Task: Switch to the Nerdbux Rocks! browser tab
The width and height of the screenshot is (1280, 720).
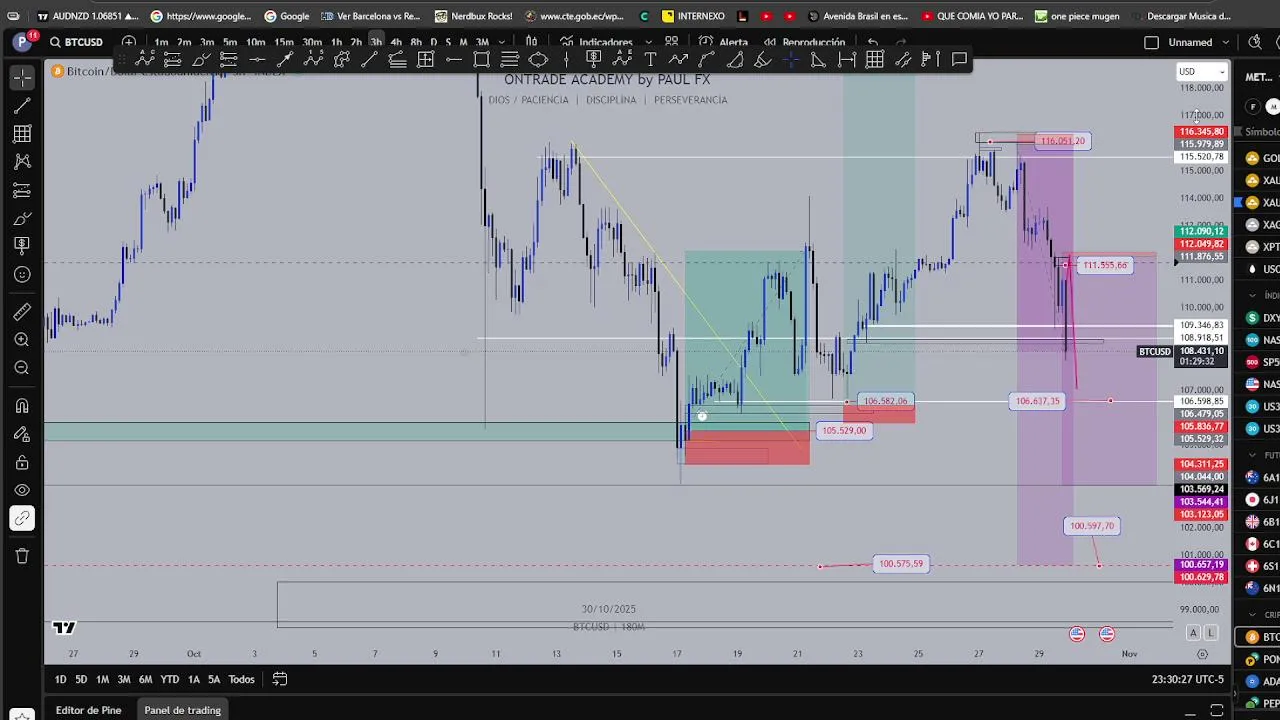Action: (473, 16)
